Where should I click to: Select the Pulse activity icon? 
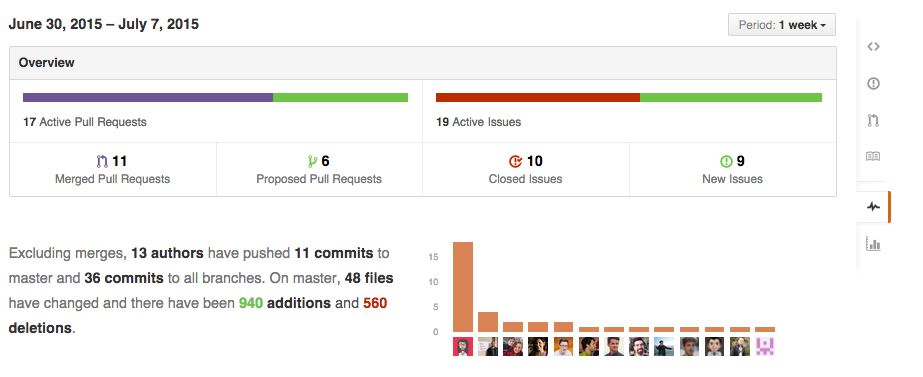873,207
